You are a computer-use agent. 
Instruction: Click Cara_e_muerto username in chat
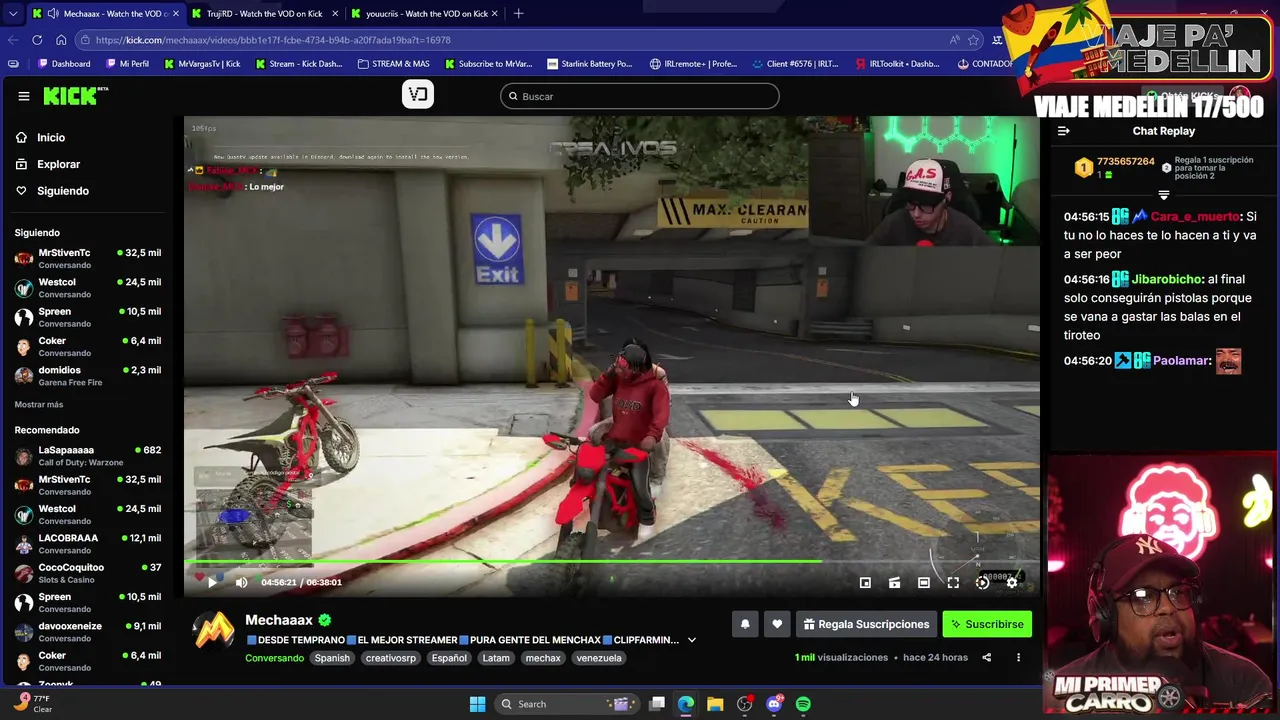[x=1195, y=216]
